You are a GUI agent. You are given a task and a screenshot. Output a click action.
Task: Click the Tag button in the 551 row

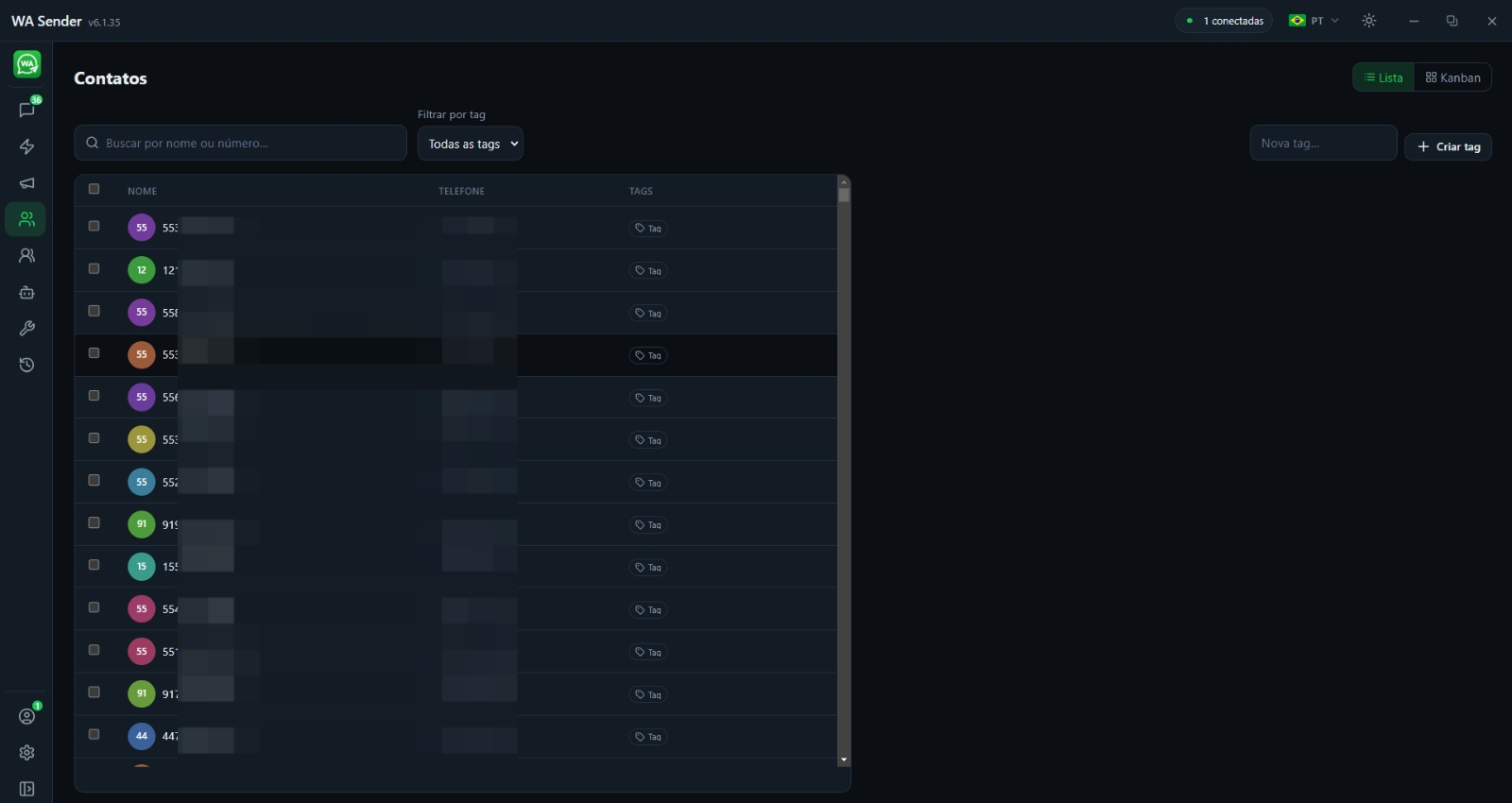coord(648,652)
